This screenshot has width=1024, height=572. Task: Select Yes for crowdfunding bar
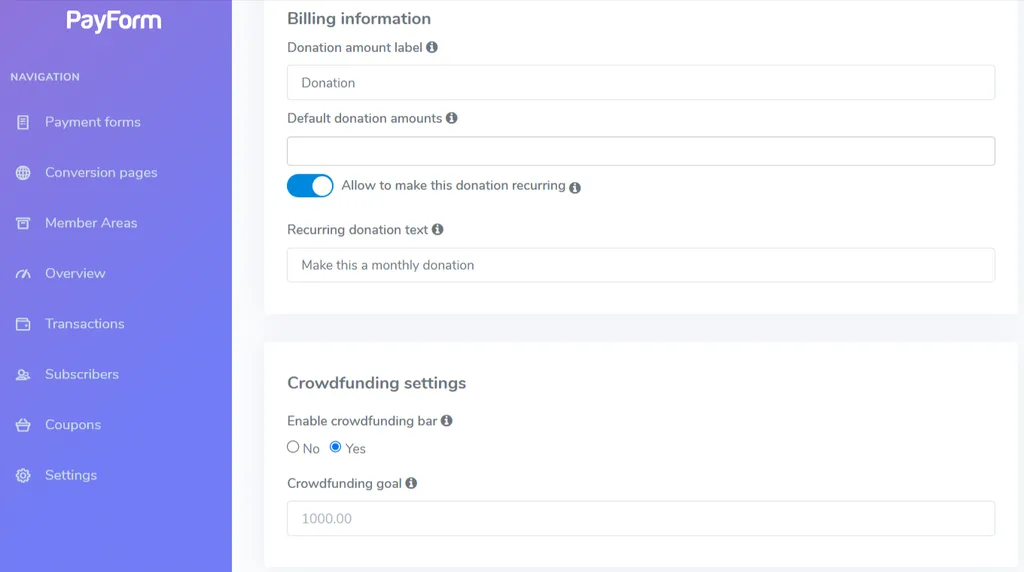(335, 447)
